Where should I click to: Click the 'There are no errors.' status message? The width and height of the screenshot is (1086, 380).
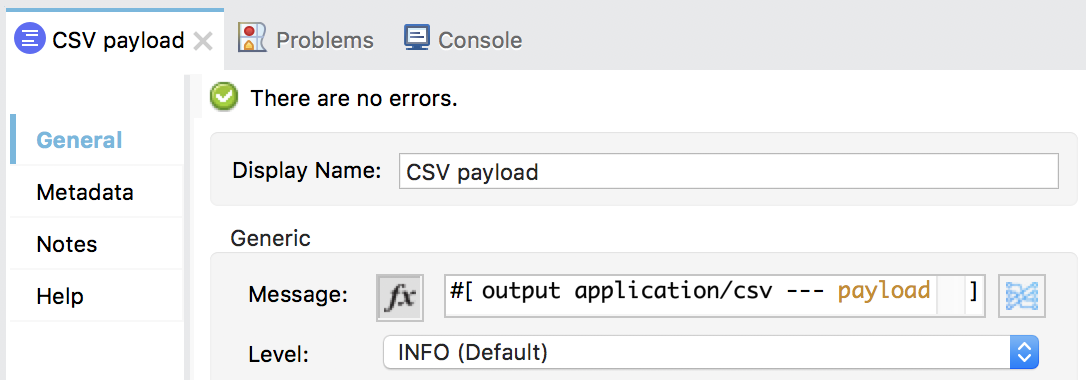click(354, 98)
